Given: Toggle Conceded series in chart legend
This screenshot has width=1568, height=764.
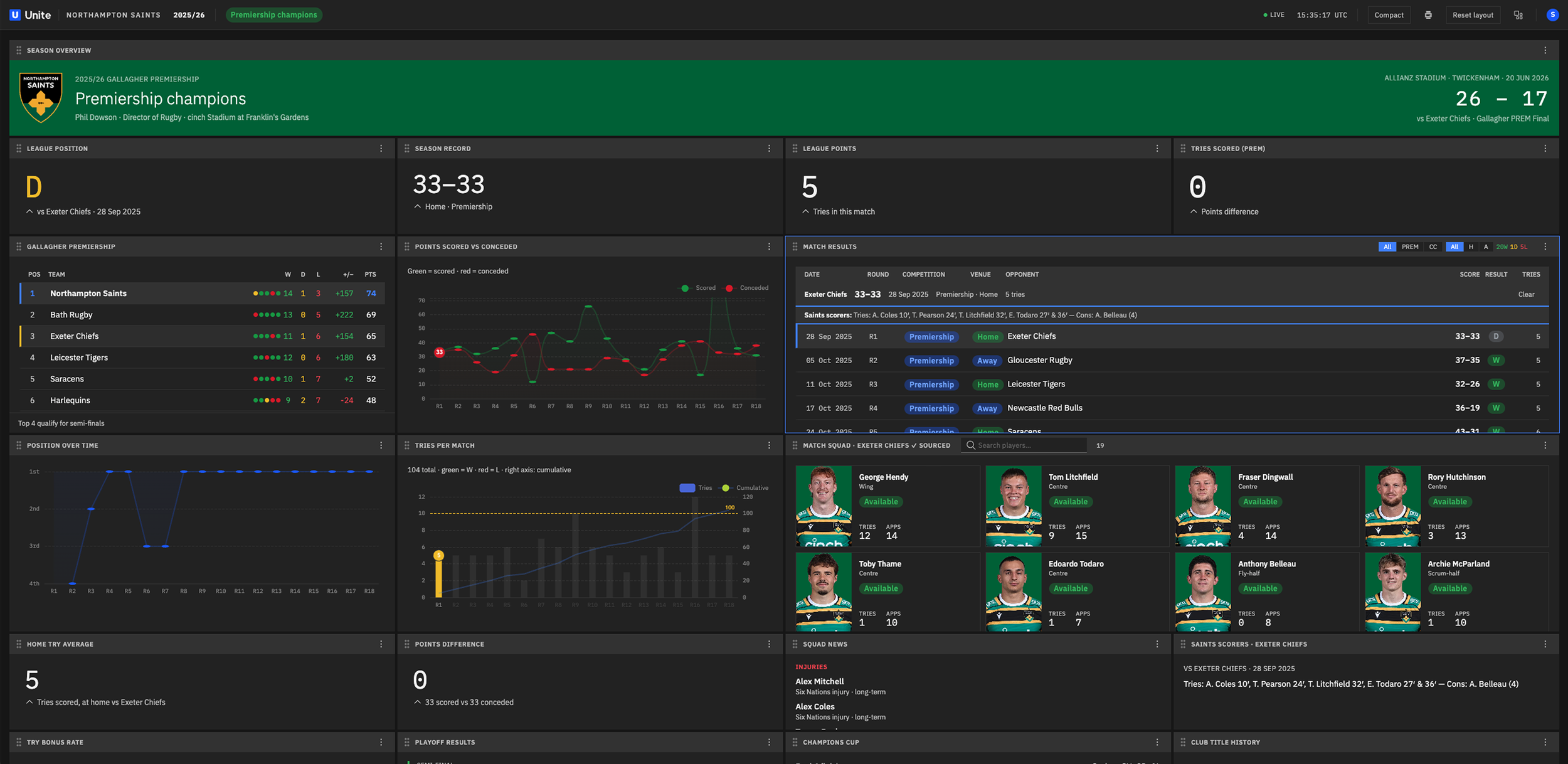Looking at the screenshot, I should (746, 288).
